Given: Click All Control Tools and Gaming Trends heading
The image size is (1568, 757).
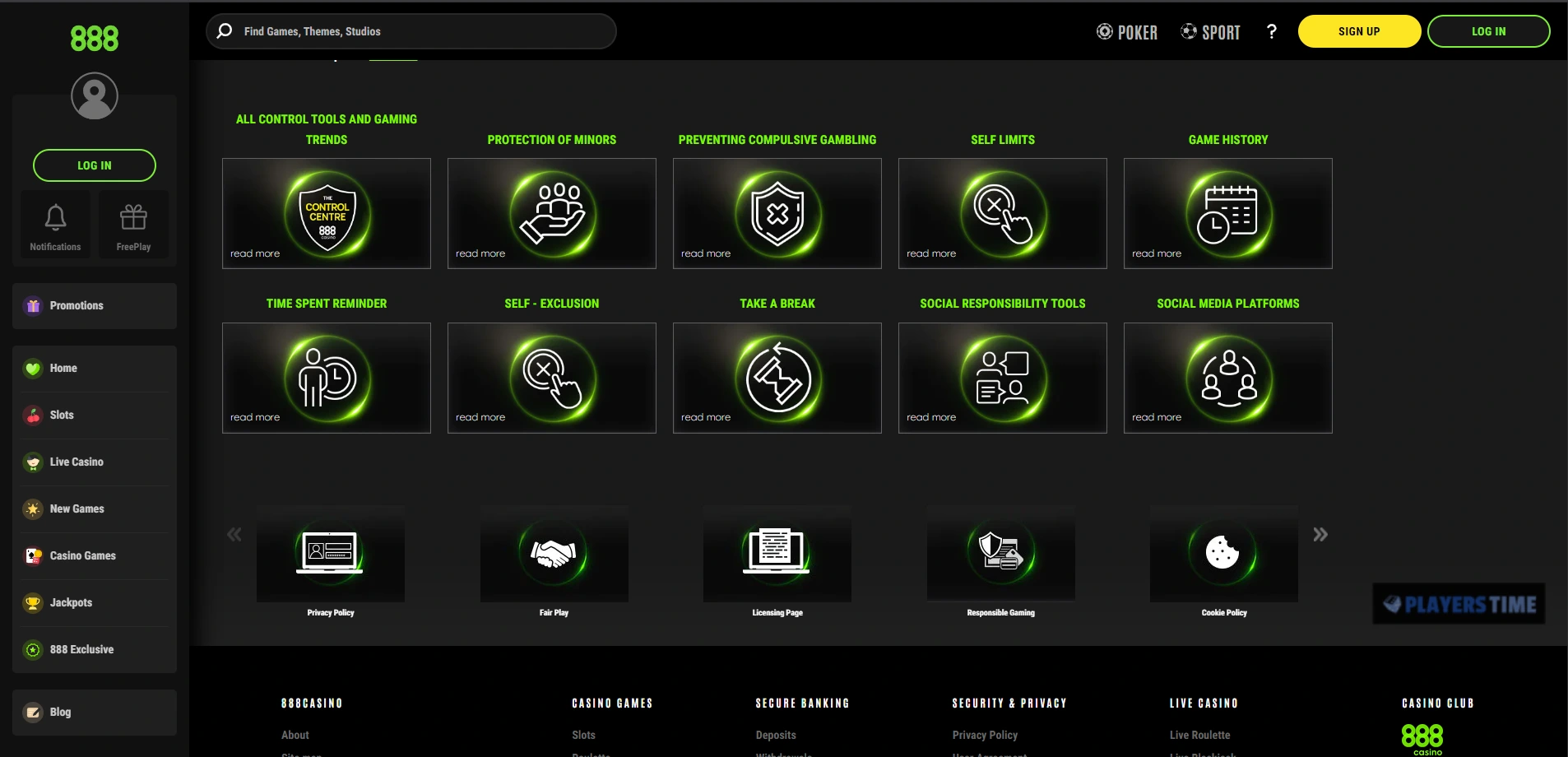Looking at the screenshot, I should [327, 129].
